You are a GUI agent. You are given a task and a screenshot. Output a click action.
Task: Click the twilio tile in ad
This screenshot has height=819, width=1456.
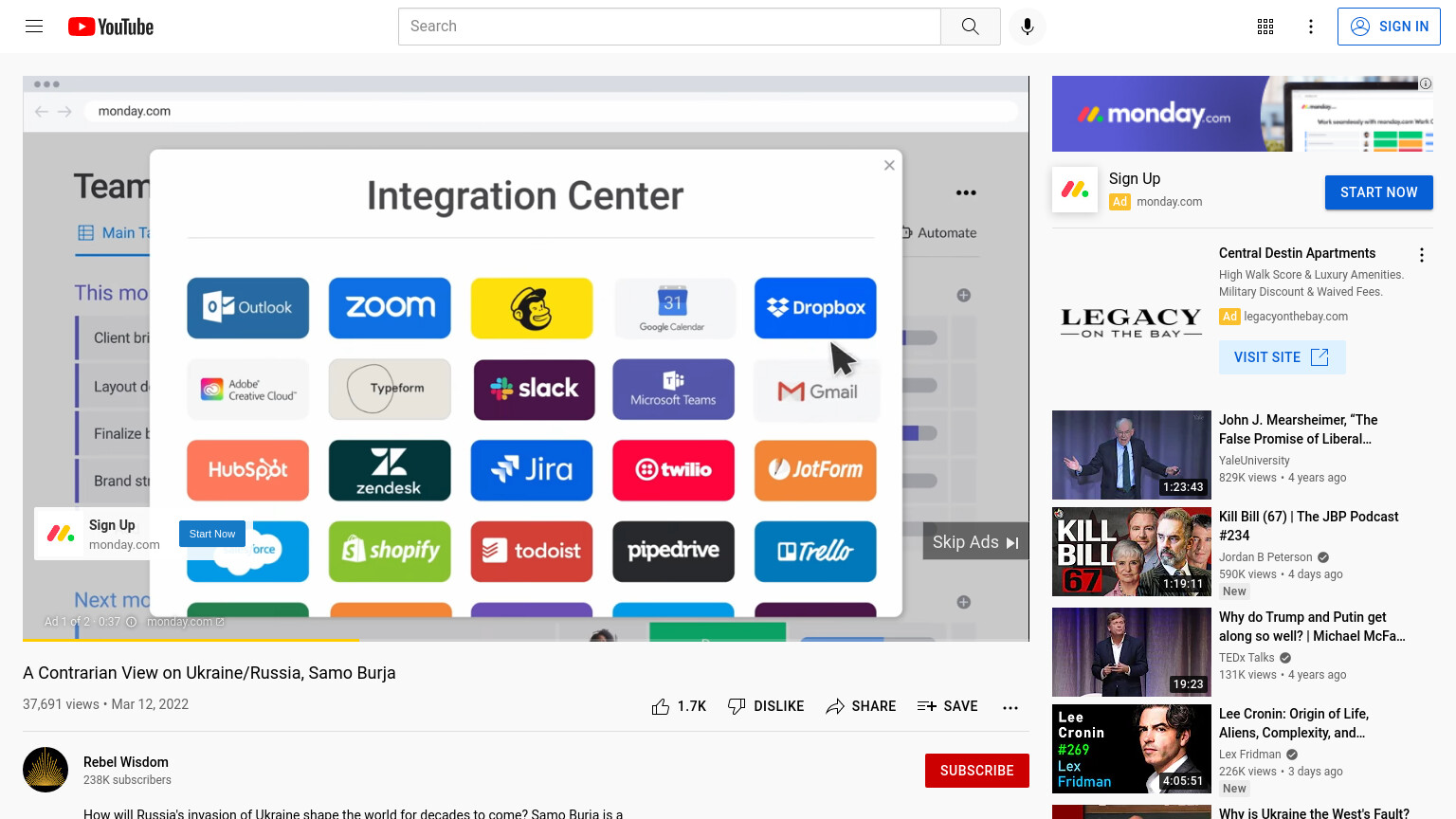(x=673, y=470)
